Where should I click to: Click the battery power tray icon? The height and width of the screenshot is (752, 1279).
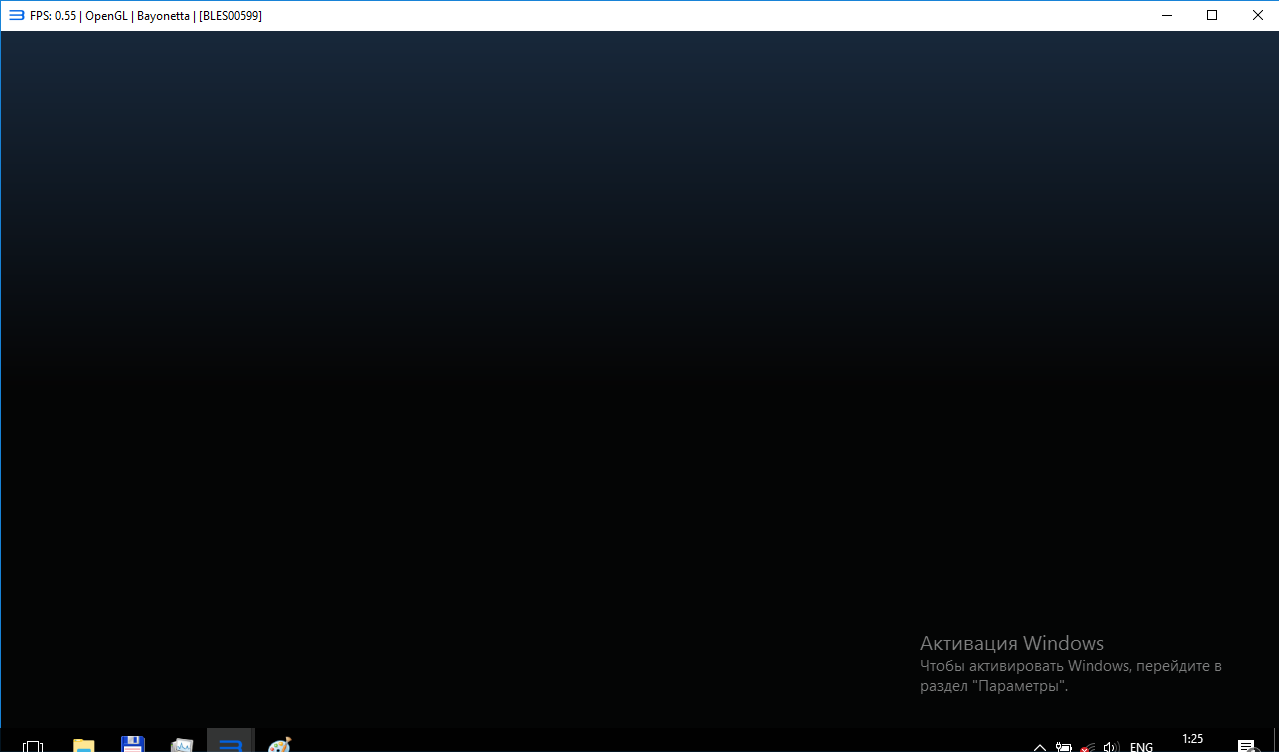[x=1064, y=746]
